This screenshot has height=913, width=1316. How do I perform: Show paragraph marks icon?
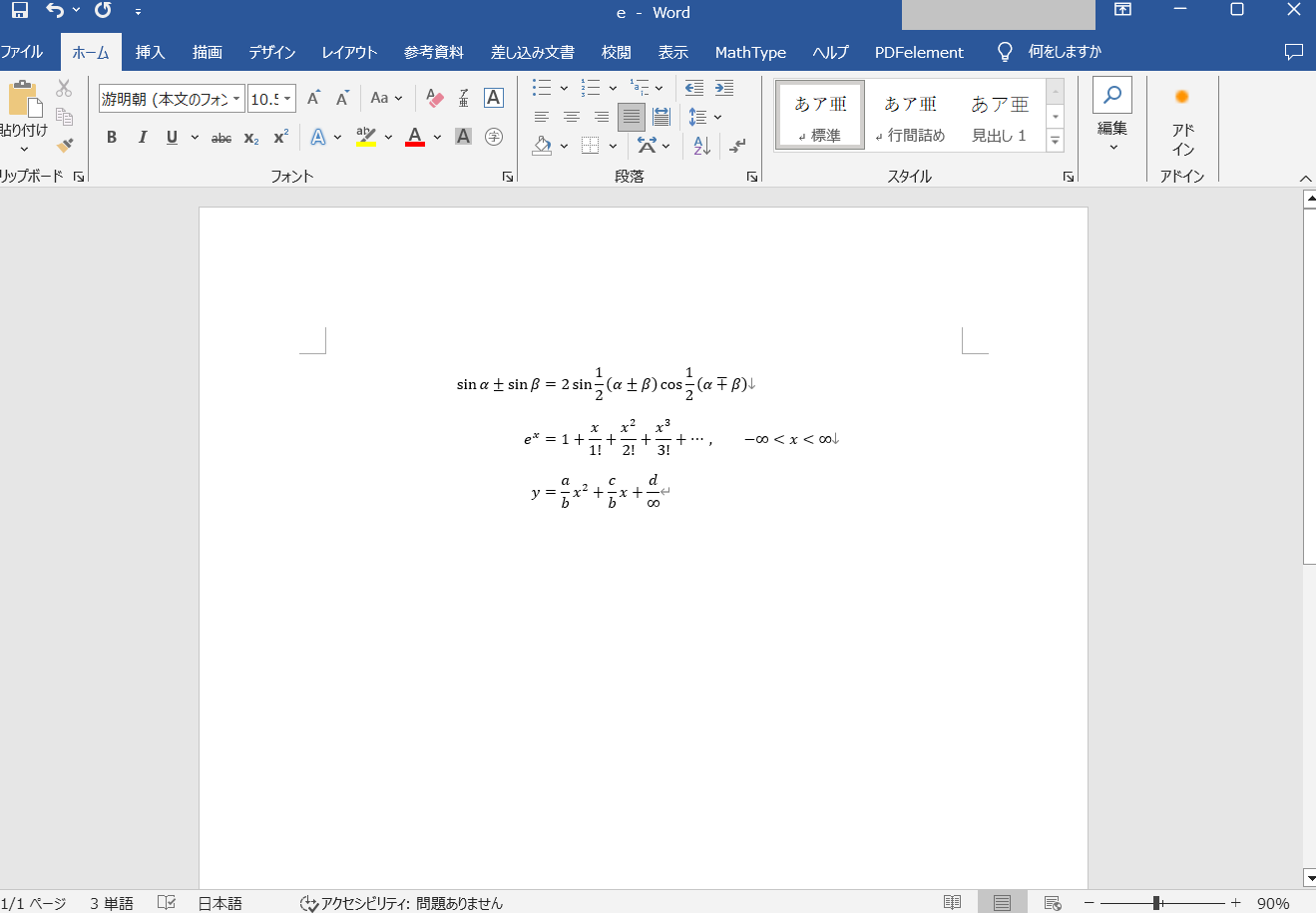coord(737,146)
